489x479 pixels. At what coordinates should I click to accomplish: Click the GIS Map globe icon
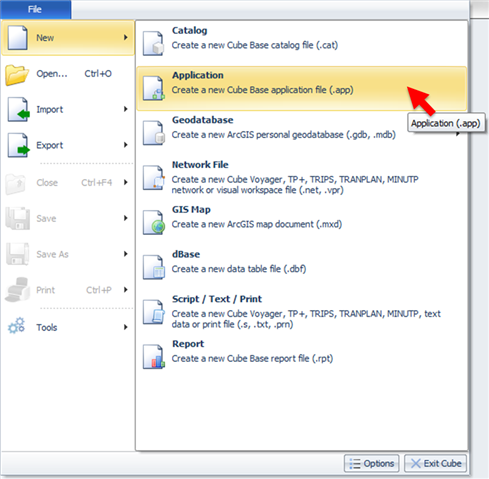153,222
